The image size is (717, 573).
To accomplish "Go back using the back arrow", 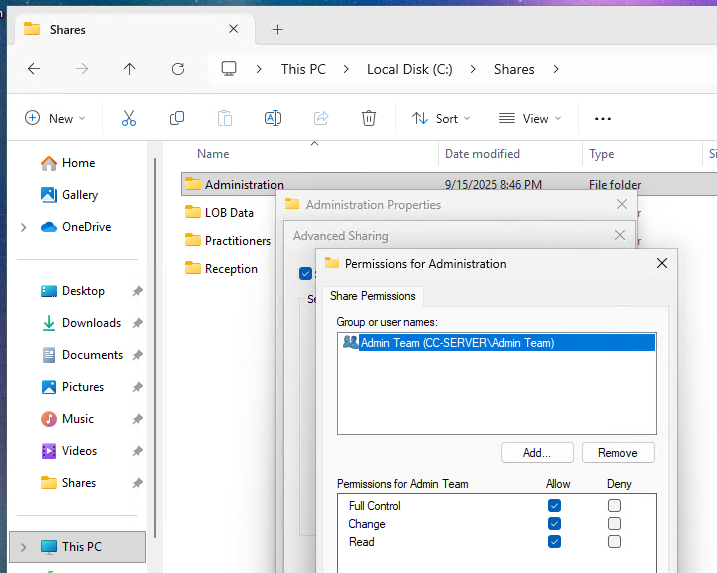I will tap(34, 69).
